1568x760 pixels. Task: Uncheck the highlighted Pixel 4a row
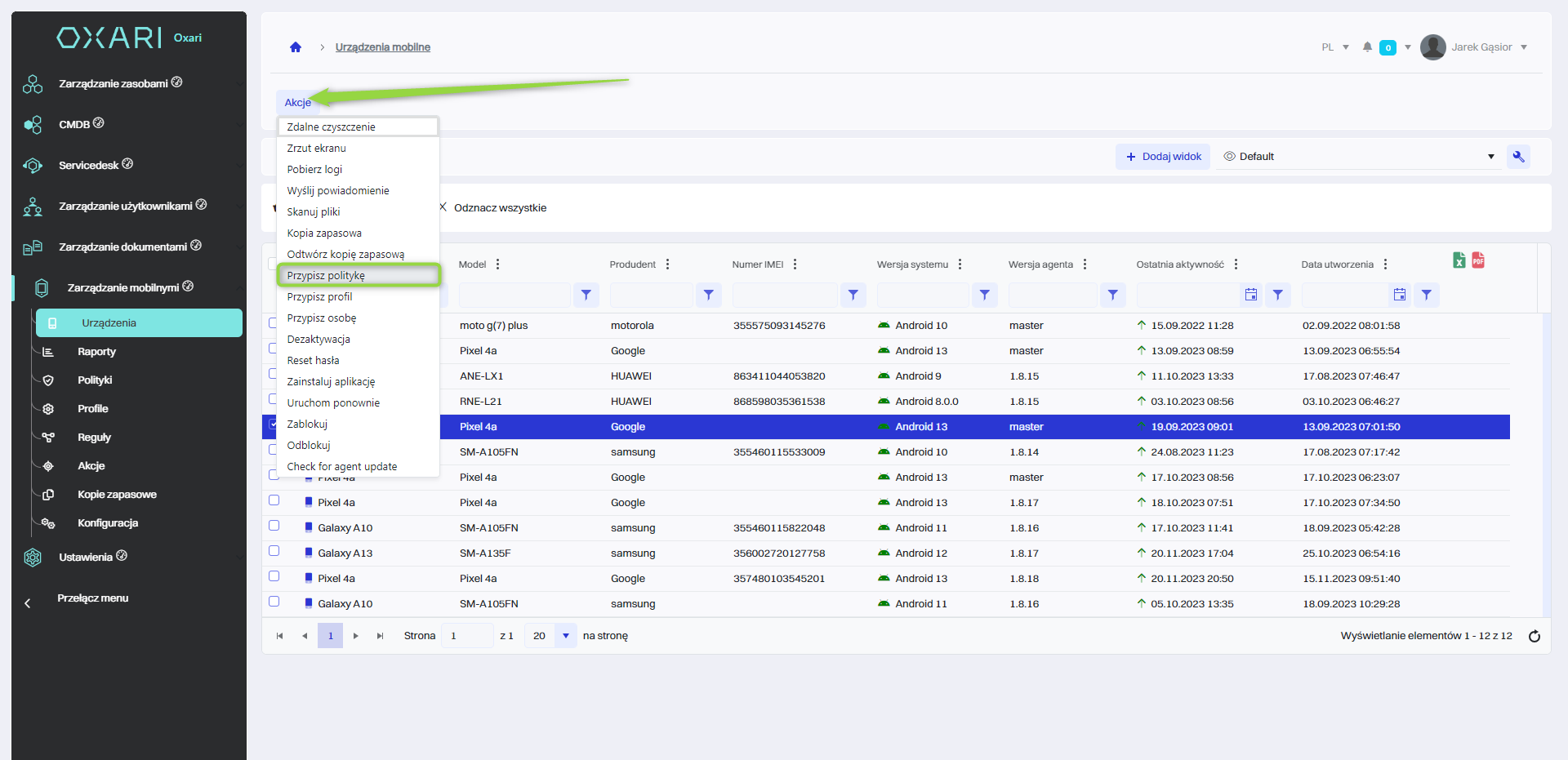[x=273, y=424]
